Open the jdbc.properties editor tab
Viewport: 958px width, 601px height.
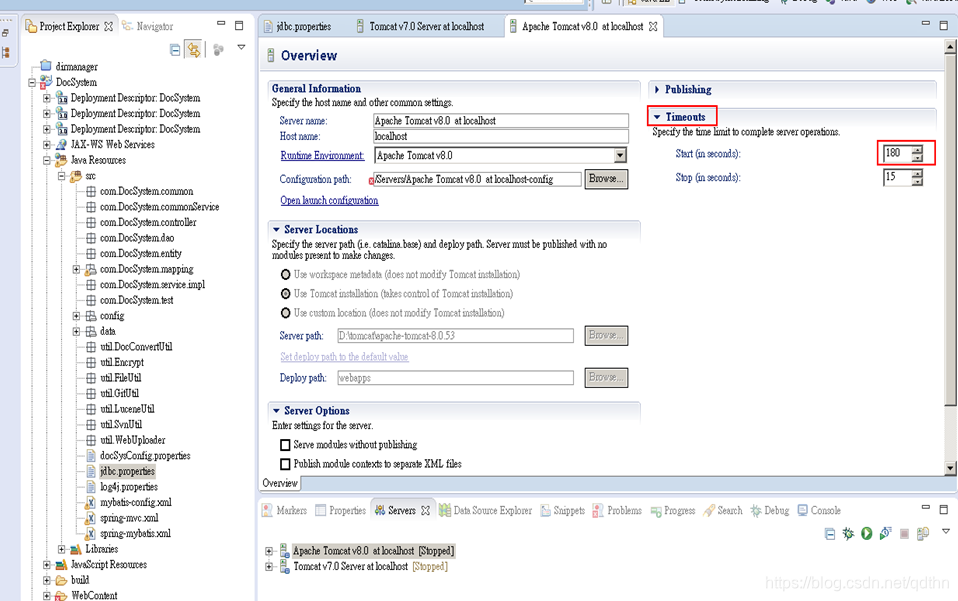coord(298,26)
